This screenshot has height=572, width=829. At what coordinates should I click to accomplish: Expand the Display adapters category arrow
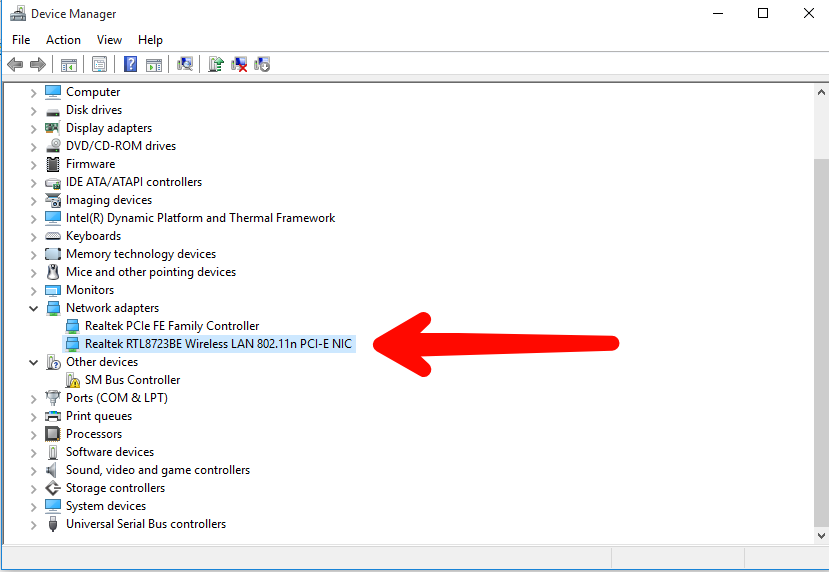pyautogui.click(x=33, y=128)
